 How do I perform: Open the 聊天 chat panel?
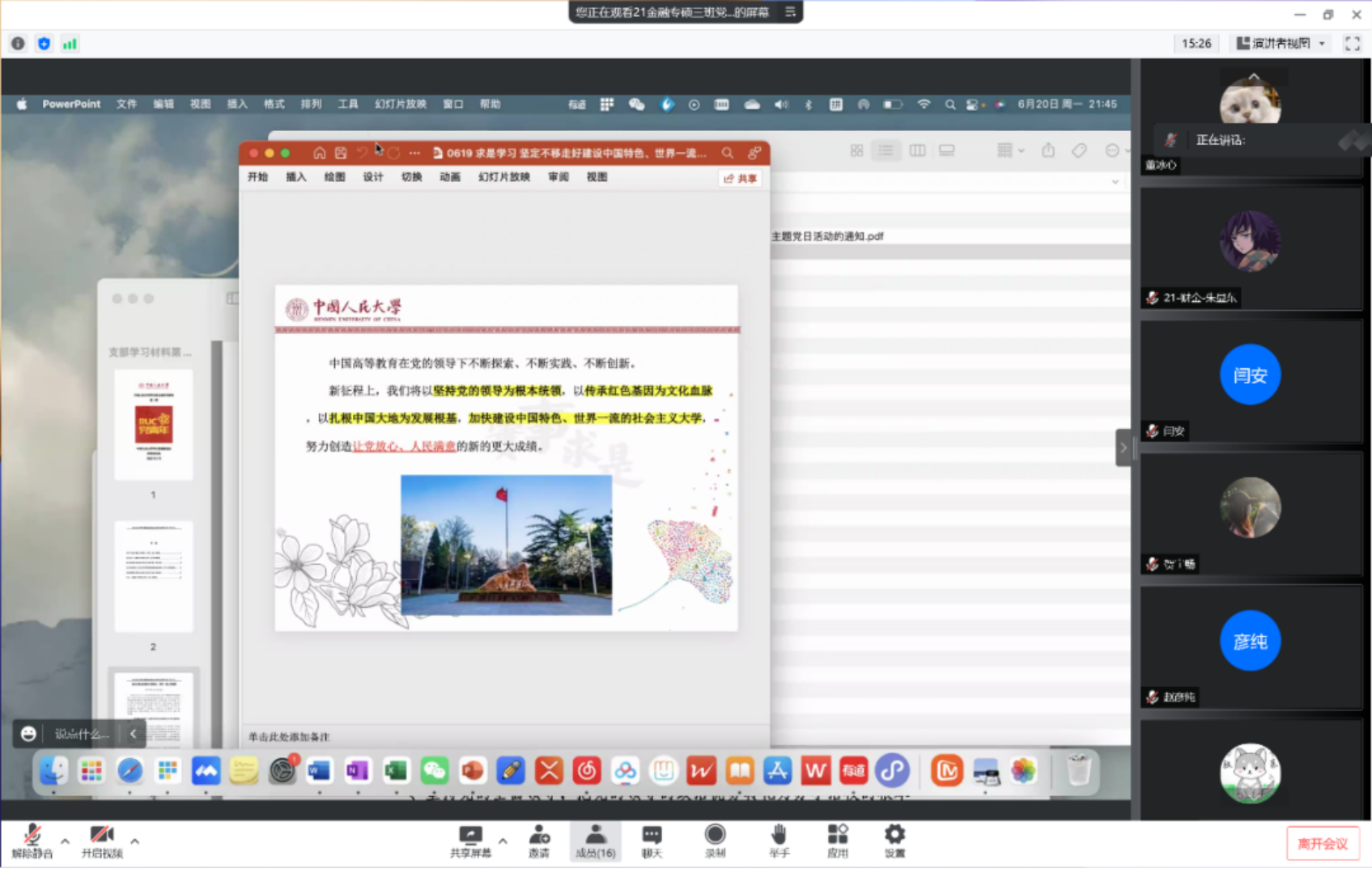click(652, 841)
